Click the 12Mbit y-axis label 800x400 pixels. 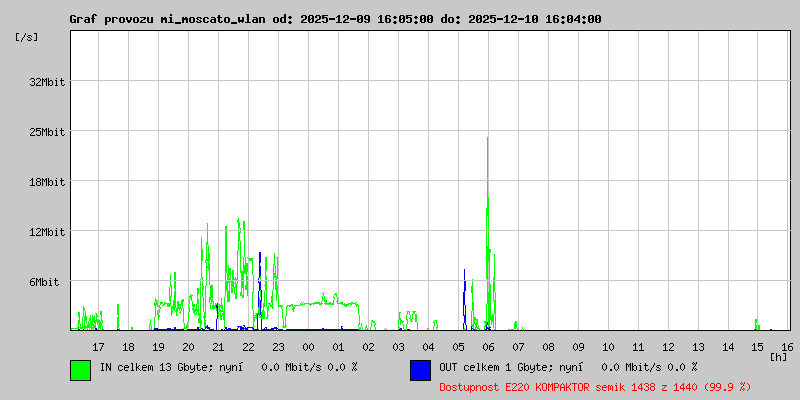(47, 232)
